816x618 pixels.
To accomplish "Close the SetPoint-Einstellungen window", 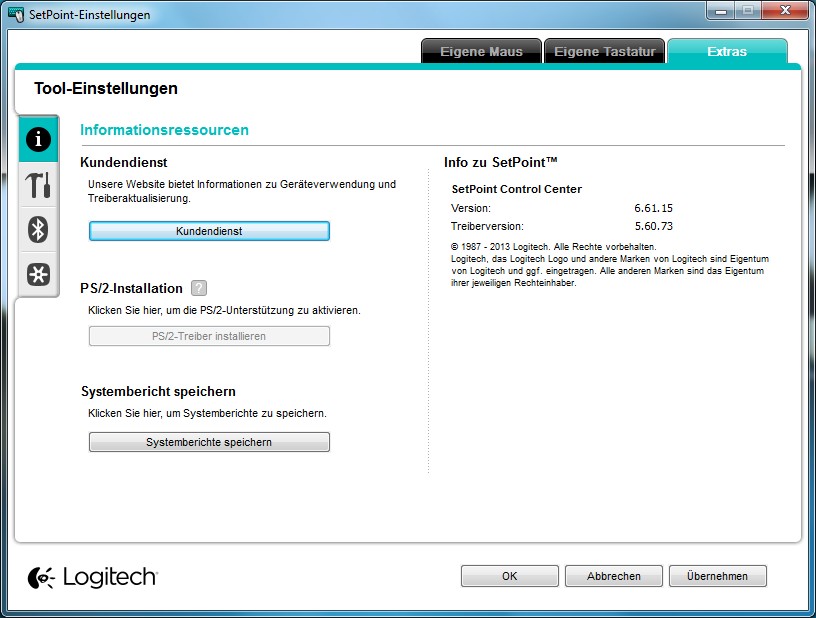I will 786,11.
